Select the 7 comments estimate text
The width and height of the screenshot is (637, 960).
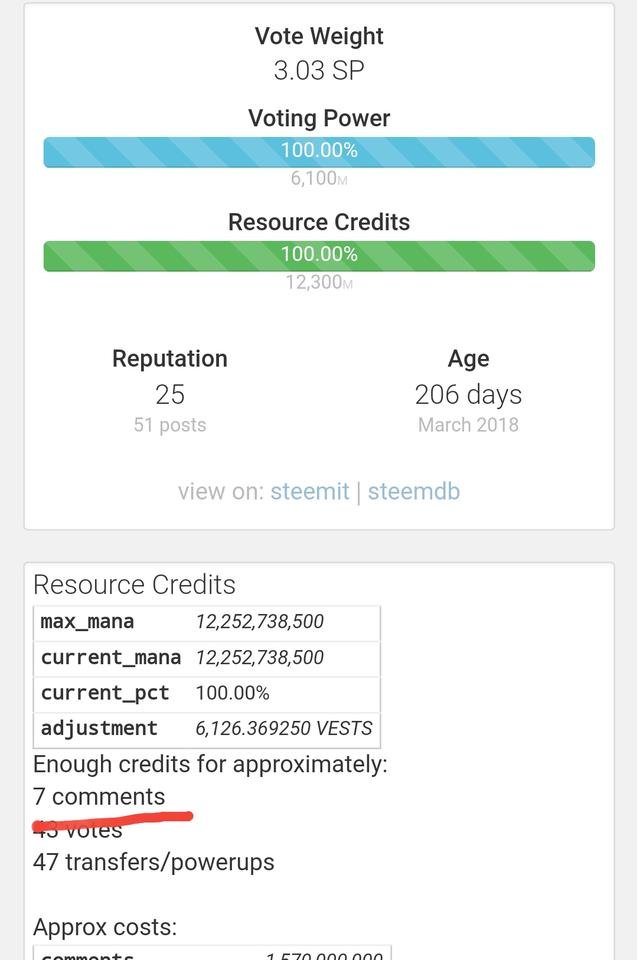pos(99,796)
